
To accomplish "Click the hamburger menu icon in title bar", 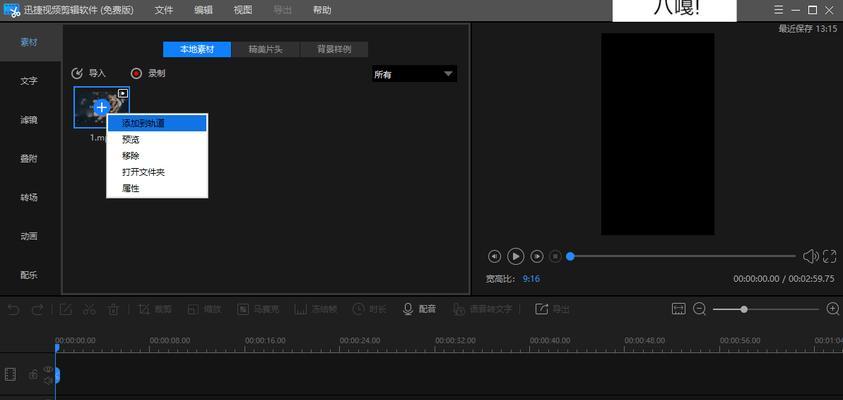I will (778, 10).
